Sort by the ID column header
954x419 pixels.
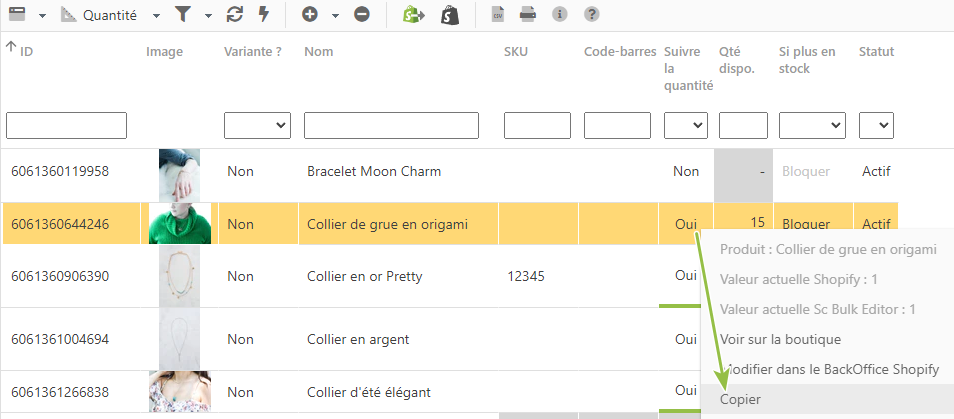tap(26, 52)
